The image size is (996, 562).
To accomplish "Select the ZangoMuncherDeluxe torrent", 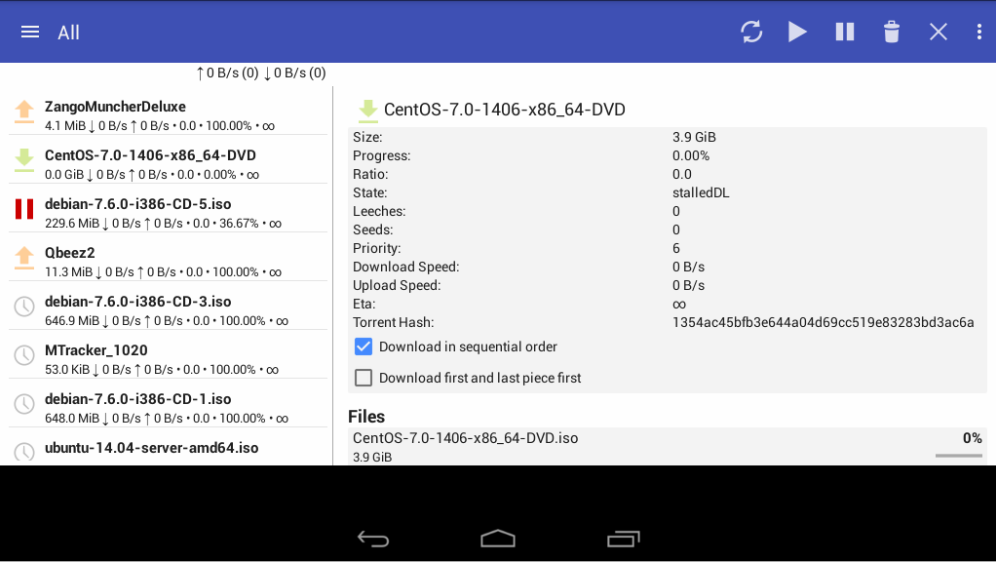I will pyautogui.click(x=168, y=115).
